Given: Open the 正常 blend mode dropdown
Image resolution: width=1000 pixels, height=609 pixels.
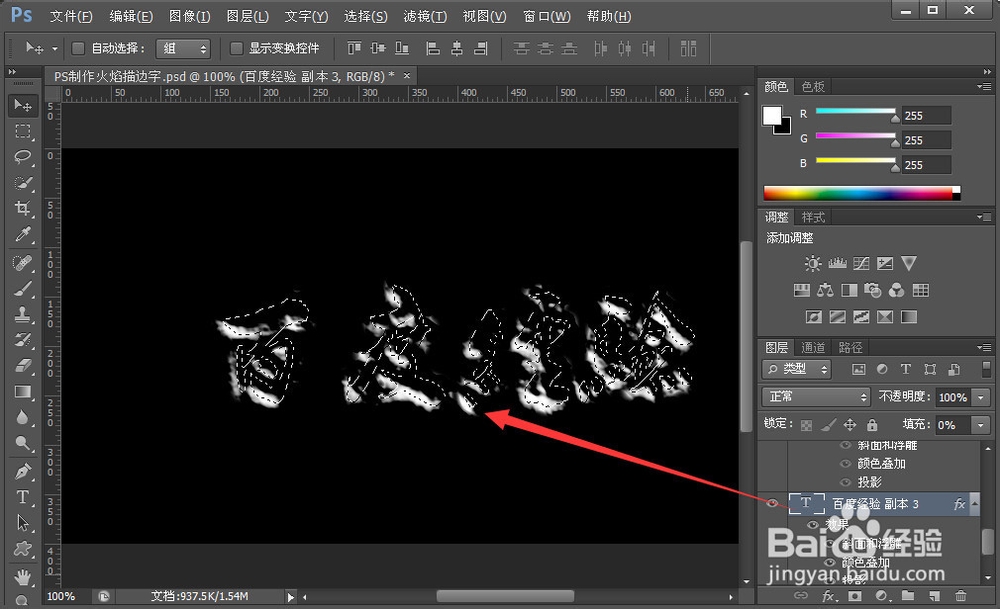Looking at the screenshot, I should [816, 397].
